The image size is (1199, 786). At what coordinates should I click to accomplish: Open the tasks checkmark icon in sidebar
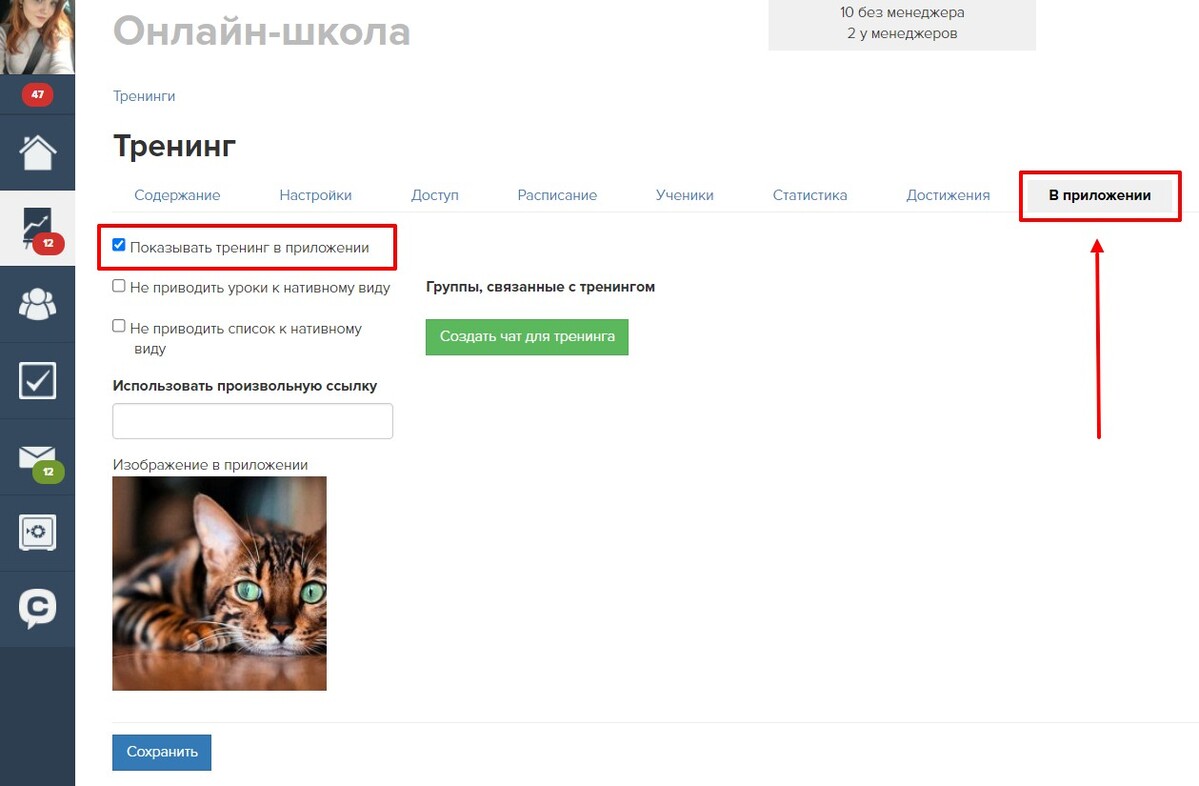click(x=37, y=380)
